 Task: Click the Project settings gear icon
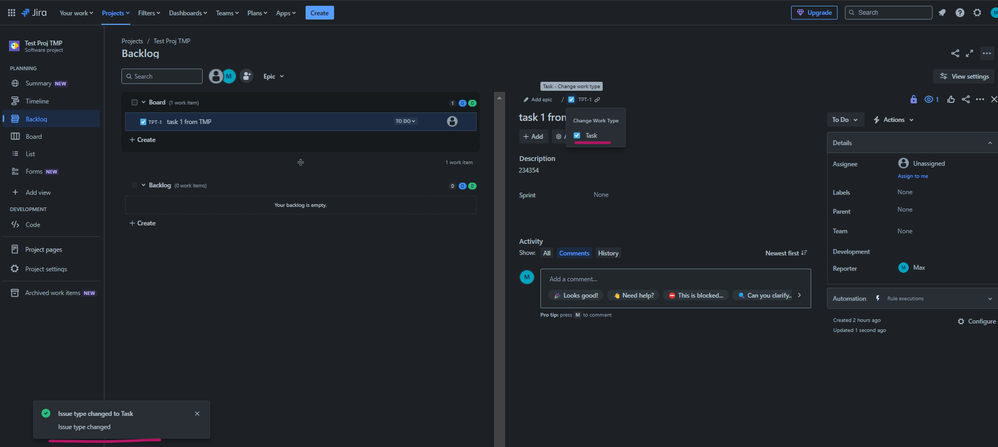point(15,269)
